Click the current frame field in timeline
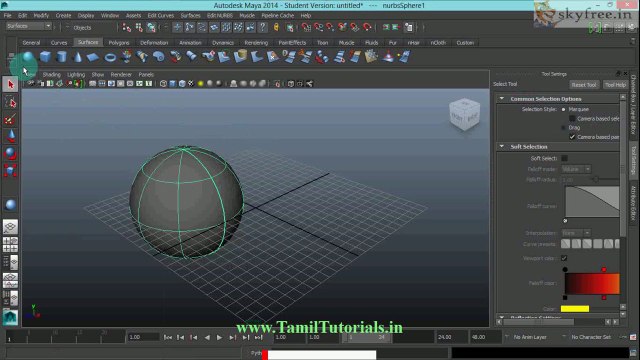The width and height of the screenshot is (640, 360). coord(143,337)
